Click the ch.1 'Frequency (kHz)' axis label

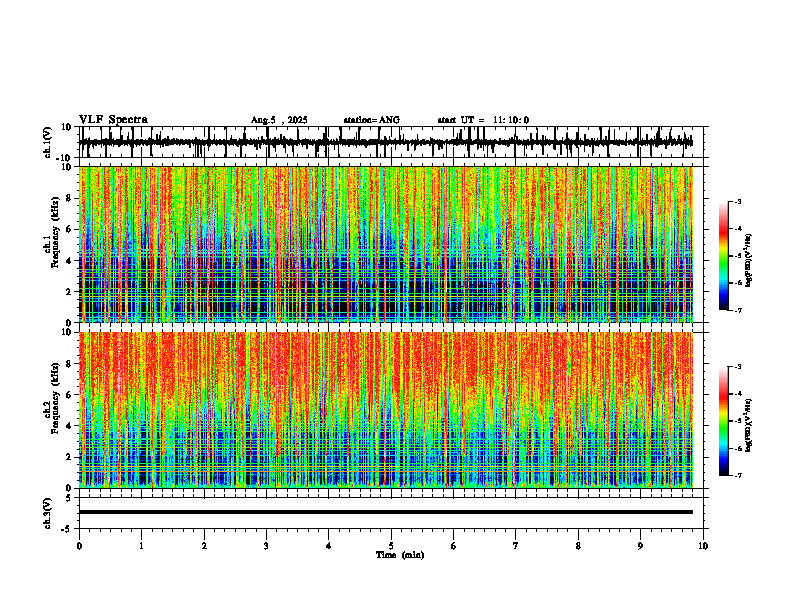55,232
